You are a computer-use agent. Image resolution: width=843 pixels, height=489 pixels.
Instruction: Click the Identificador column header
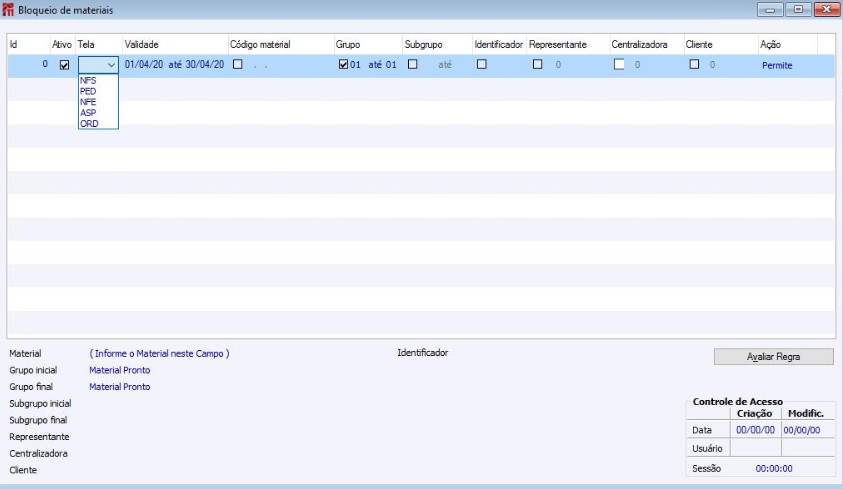click(499, 45)
